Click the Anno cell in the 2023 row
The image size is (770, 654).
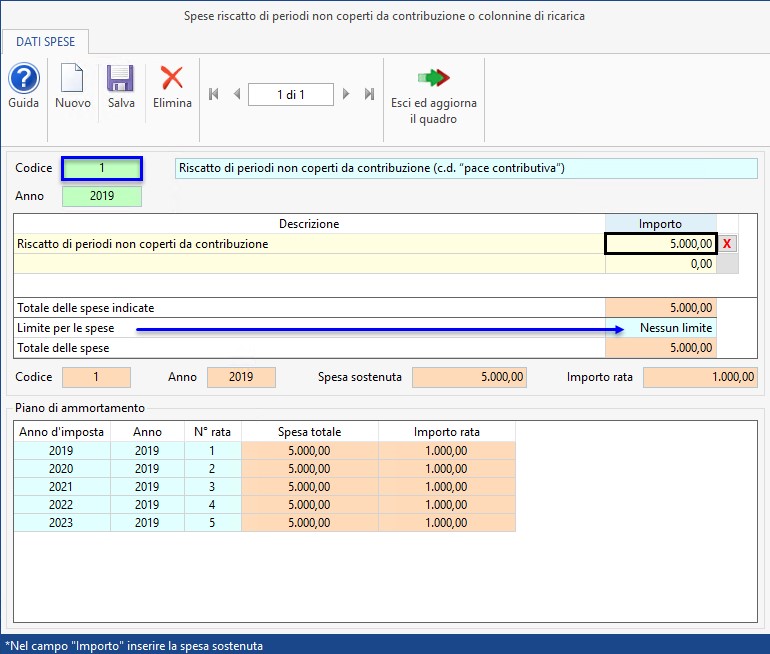click(147, 523)
